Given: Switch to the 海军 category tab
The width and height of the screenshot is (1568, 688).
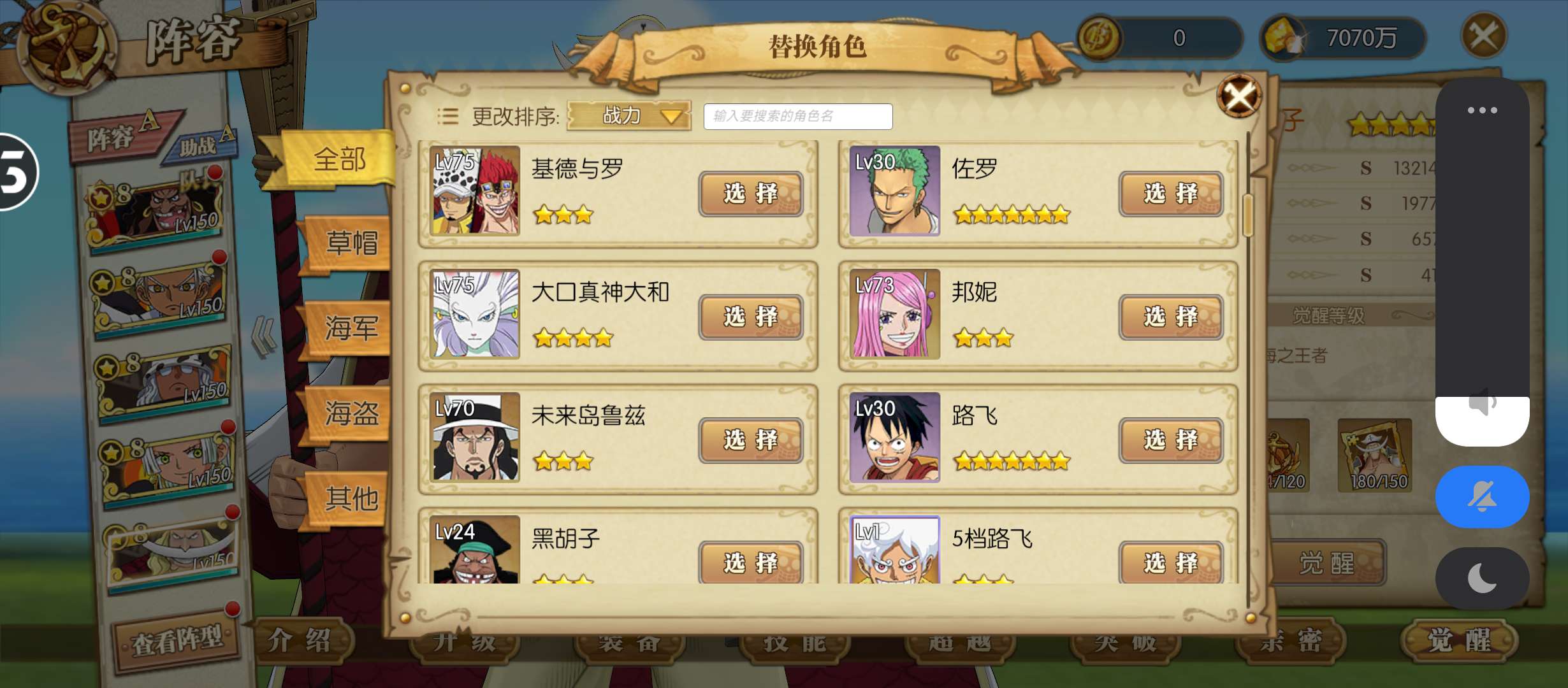Looking at the screenshot, I should coord(350,329).
